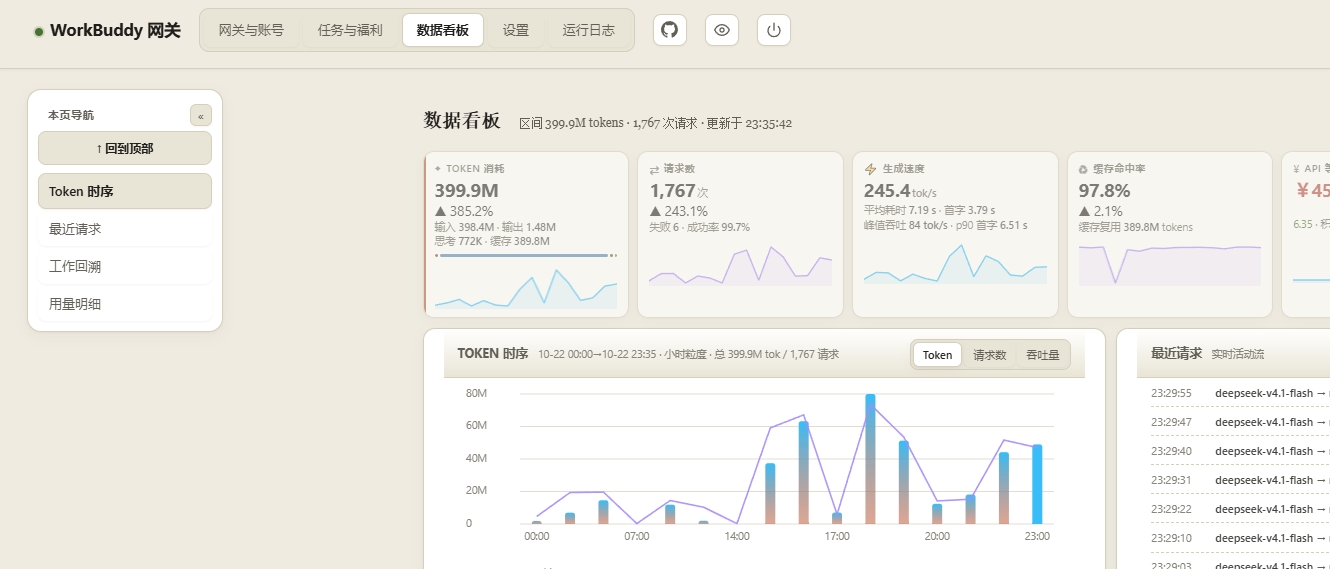This screenshot has height=569, width=1330.
Task: Click the 16:00 tall bar in Token chart
Action: (804, 473)
